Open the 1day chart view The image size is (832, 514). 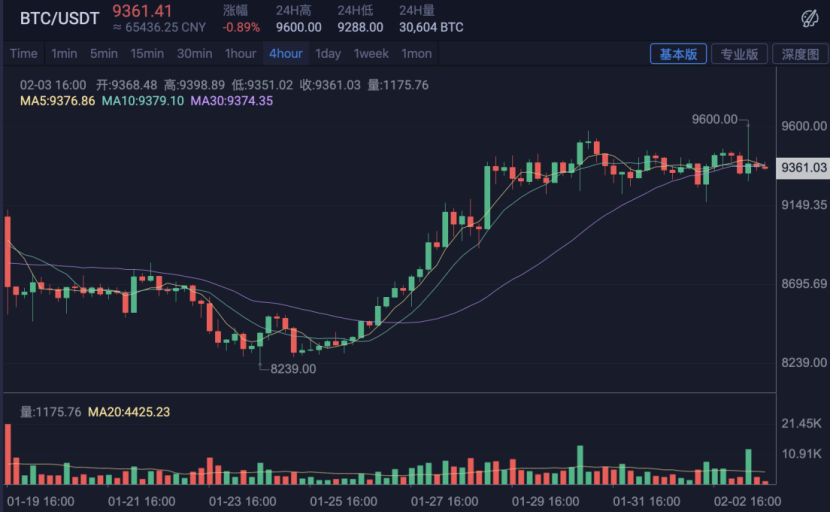coord(328,54)
